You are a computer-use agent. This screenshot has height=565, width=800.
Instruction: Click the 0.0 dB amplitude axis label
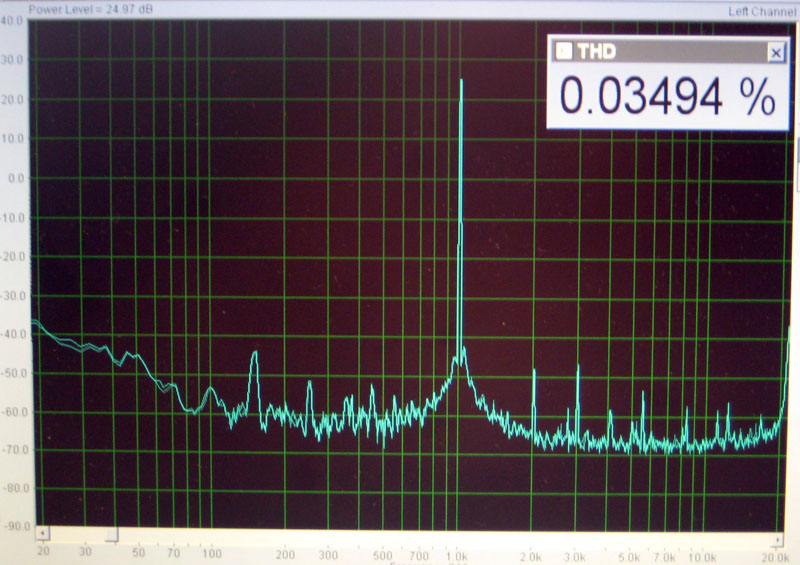15,178
